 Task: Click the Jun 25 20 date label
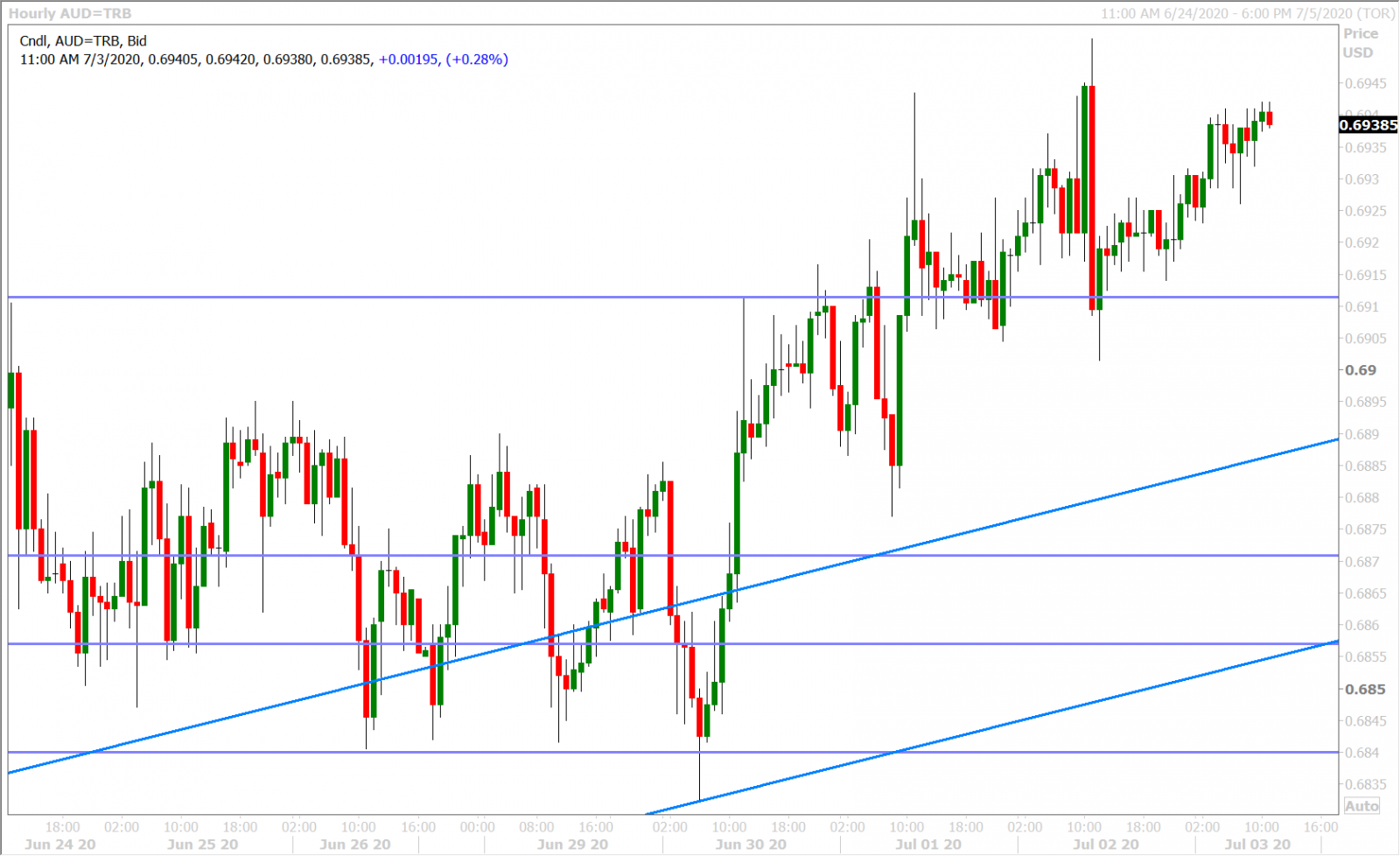point(202,845)
